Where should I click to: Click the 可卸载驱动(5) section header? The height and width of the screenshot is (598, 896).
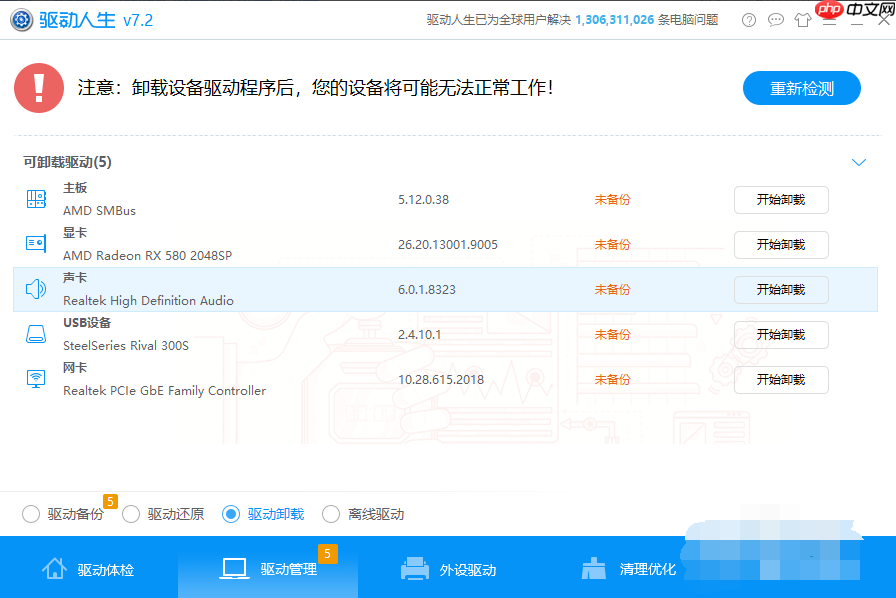pos(67,162)
